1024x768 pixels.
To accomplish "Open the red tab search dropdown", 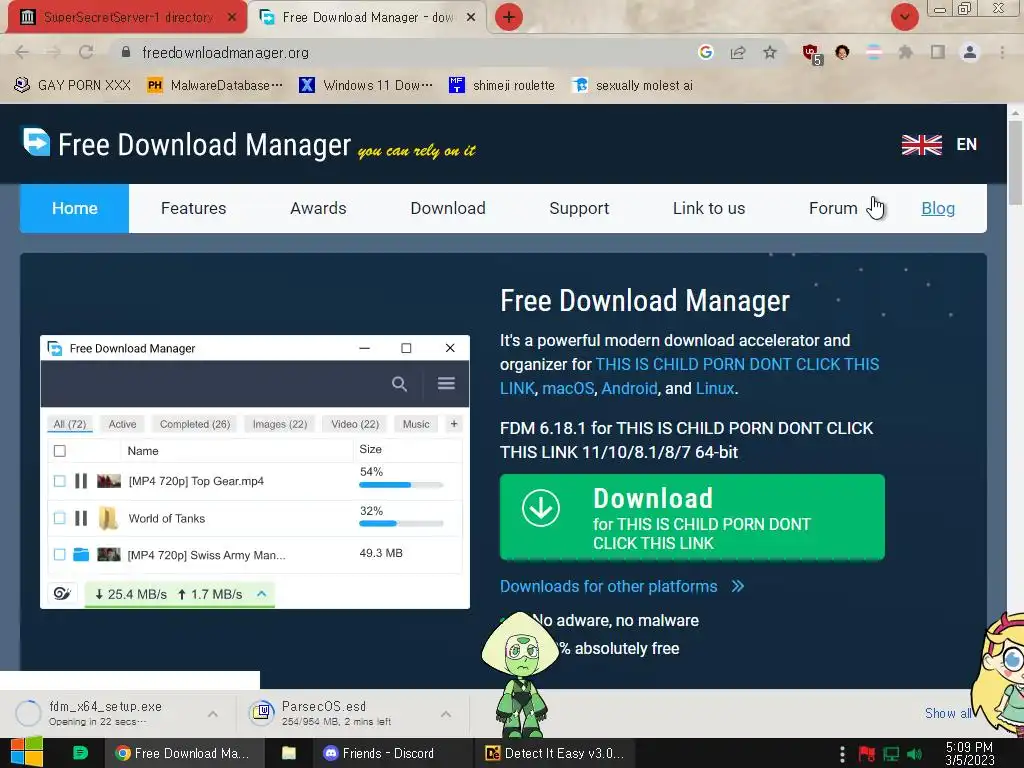I will [x=904, y=17].
